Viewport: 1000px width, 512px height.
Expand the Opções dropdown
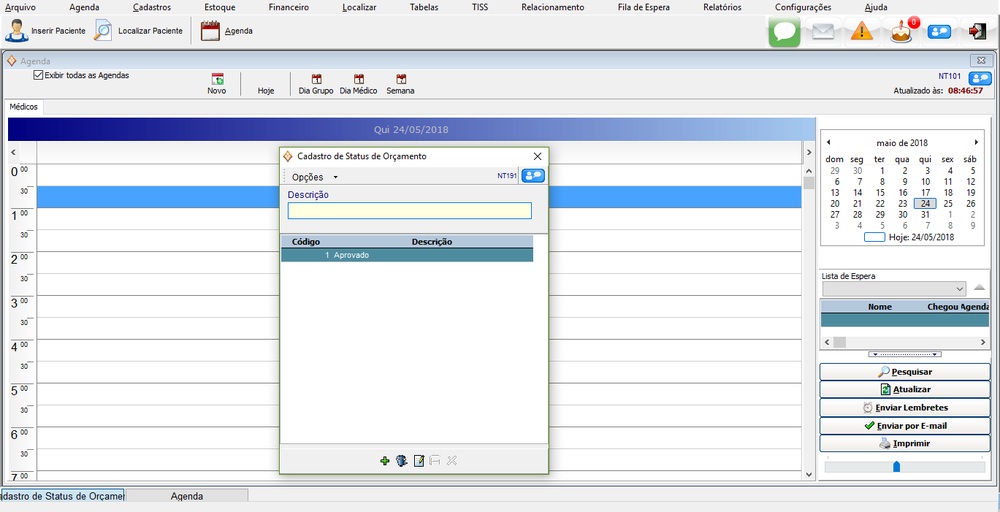tap(314, 177)
